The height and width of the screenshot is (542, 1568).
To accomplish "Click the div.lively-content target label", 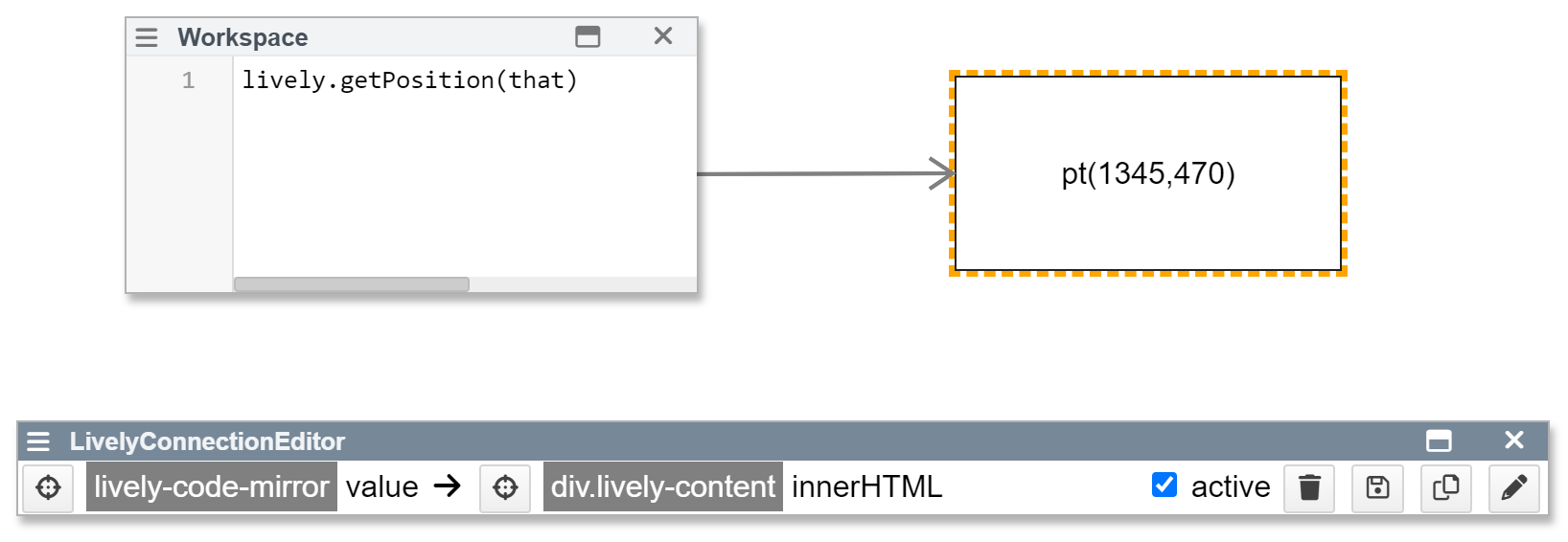I will pyautogui.click(x=662, y=487).
